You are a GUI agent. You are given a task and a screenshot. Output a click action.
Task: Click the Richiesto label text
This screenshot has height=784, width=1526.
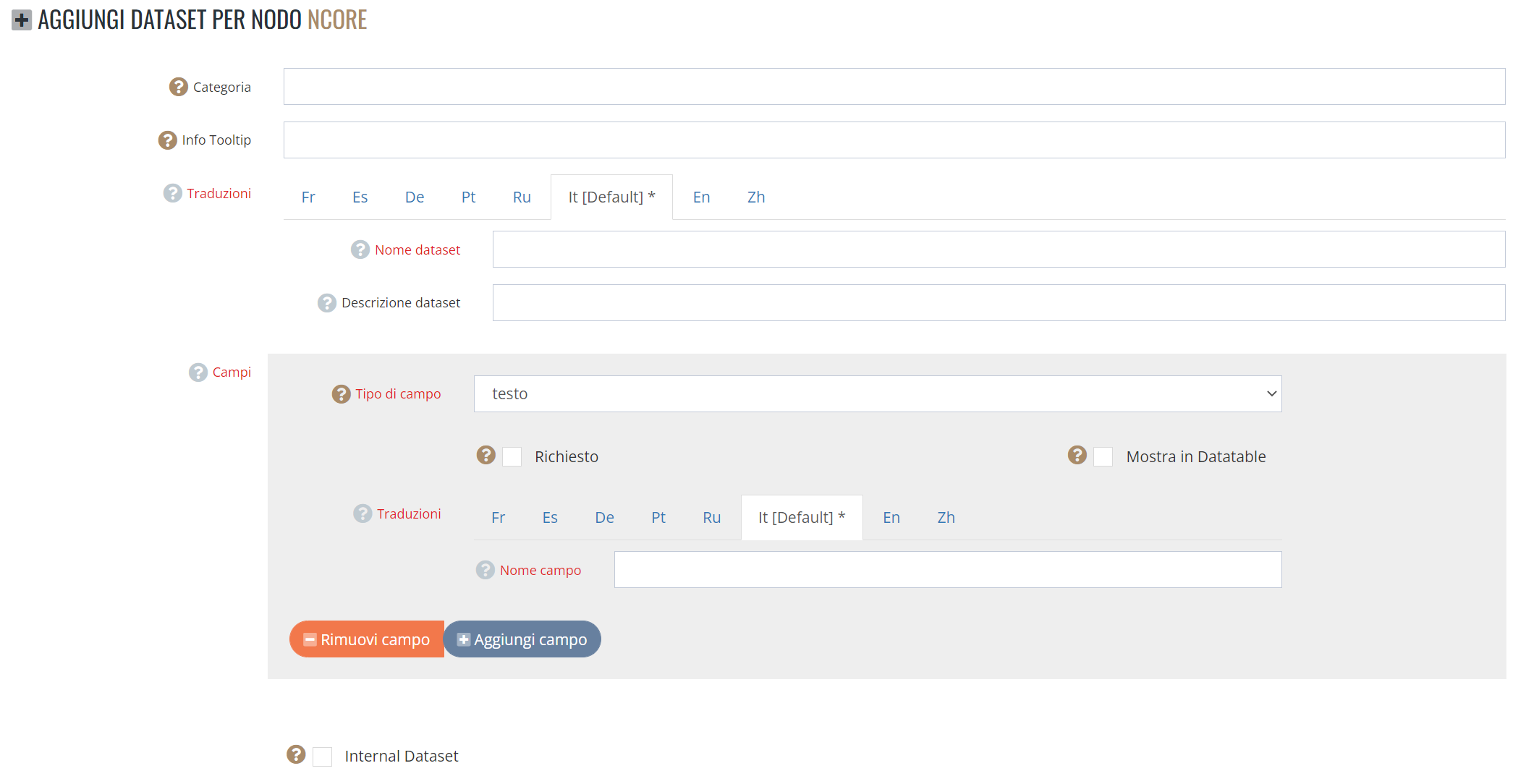567,457
